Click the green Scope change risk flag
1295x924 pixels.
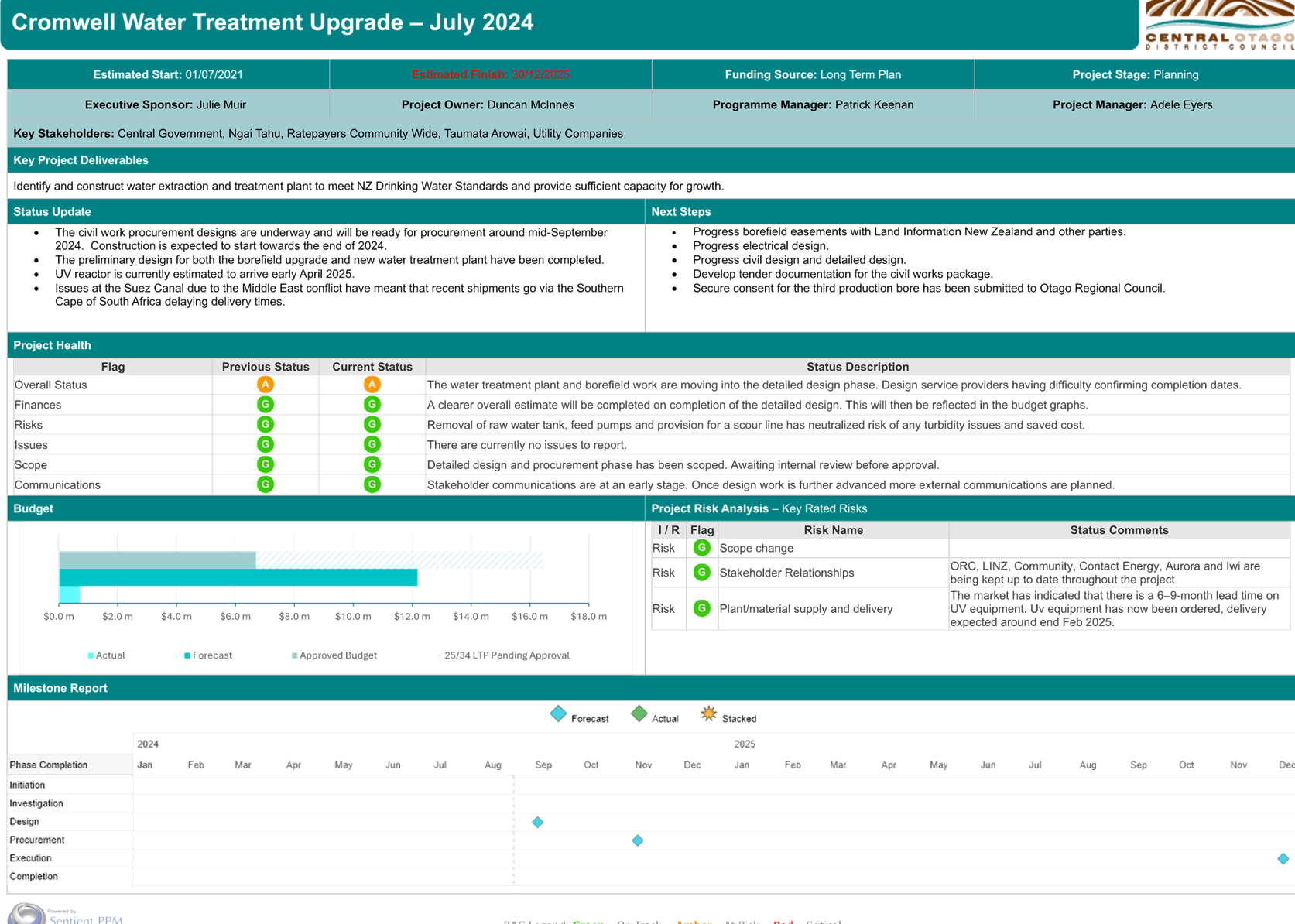tap(702, 548)
